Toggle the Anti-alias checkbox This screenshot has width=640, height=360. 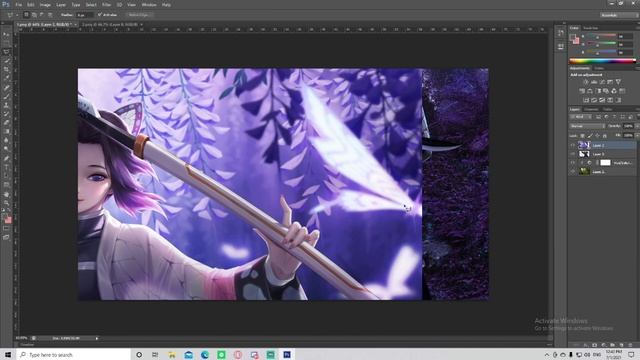coord(100,15)
